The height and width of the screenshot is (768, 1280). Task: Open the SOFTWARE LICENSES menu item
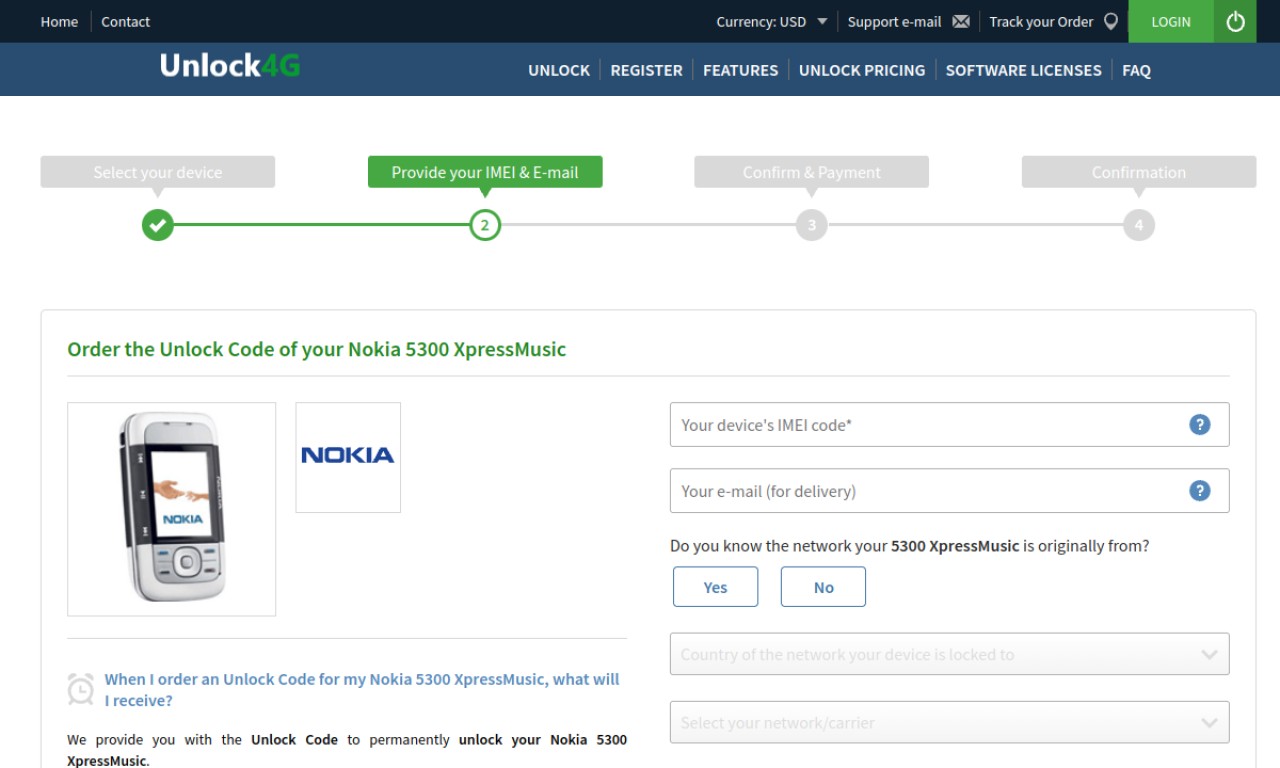1023,70
